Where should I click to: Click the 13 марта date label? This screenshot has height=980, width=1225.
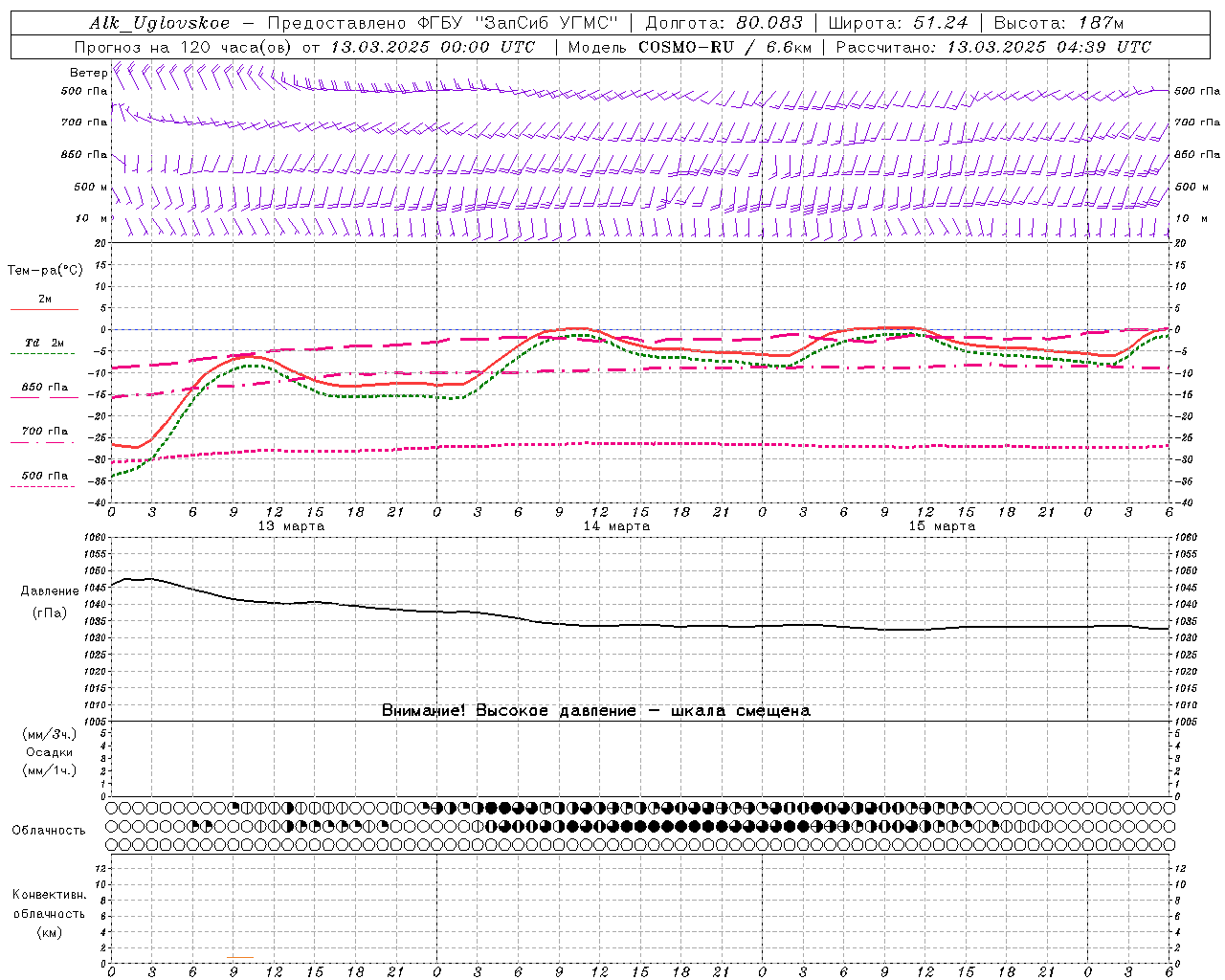point(291,526)
